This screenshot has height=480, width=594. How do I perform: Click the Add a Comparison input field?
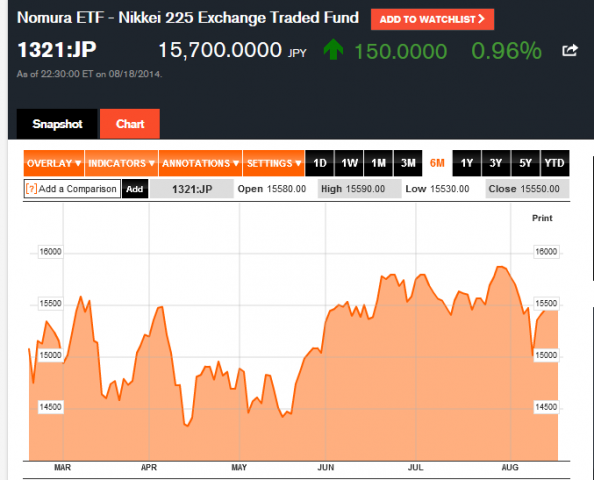pos(72,189)
